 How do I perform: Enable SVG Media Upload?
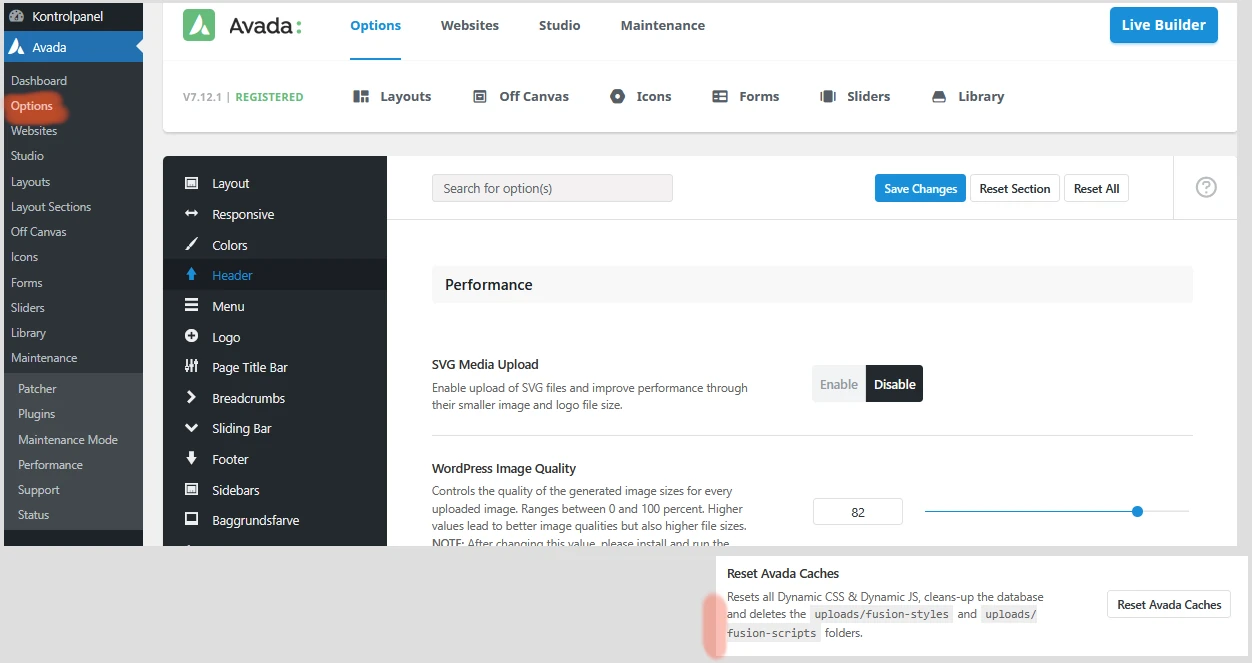point(839,384)
